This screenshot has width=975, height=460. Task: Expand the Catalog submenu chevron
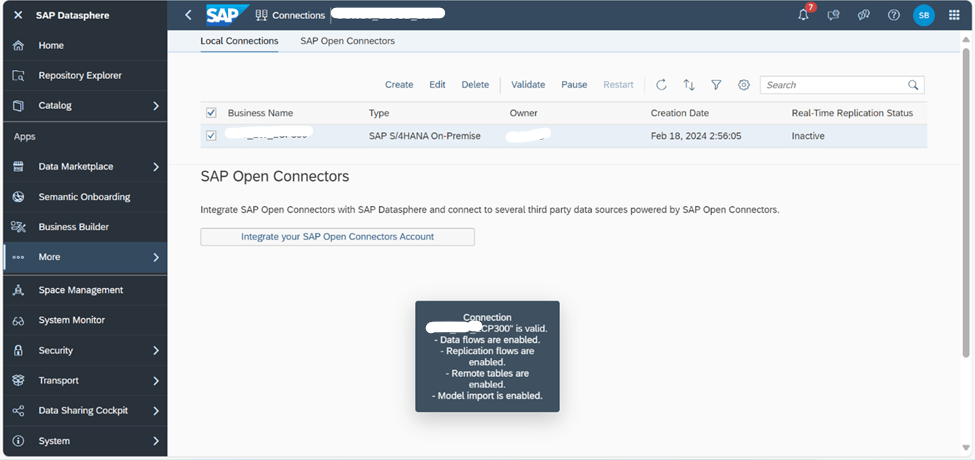(156, 106)
